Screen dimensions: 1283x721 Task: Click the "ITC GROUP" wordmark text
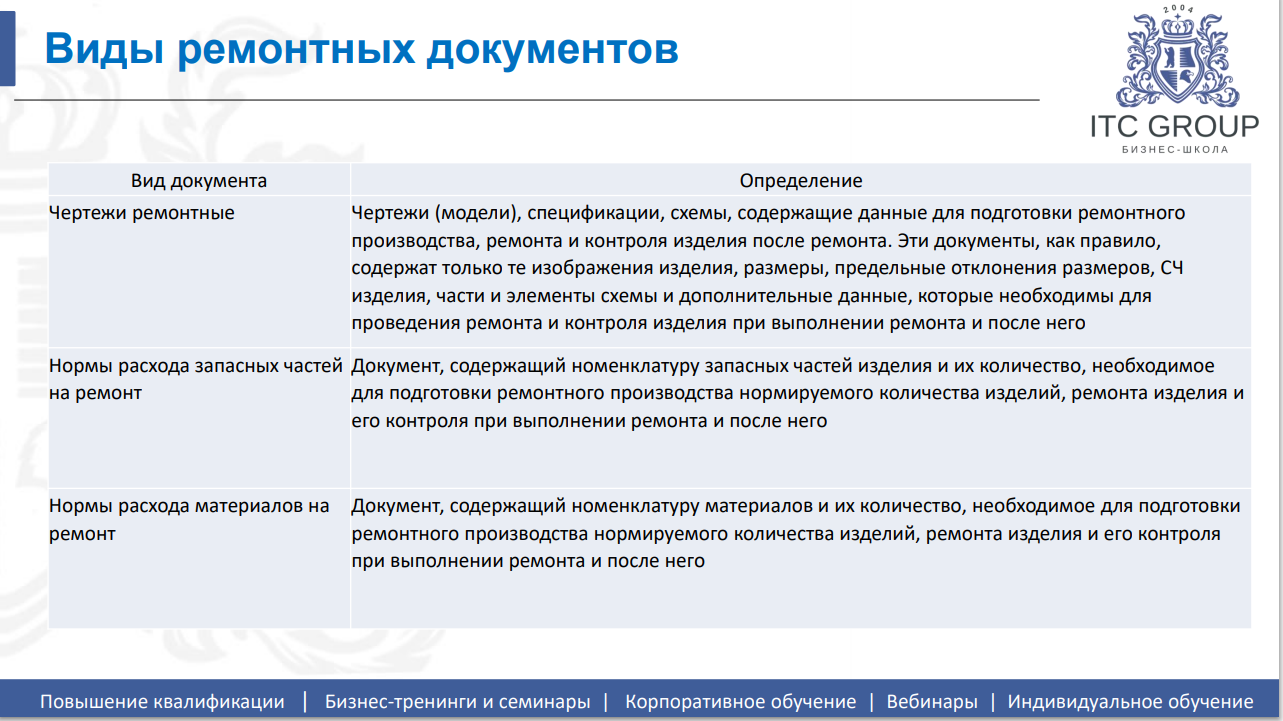pos(1175,127)
